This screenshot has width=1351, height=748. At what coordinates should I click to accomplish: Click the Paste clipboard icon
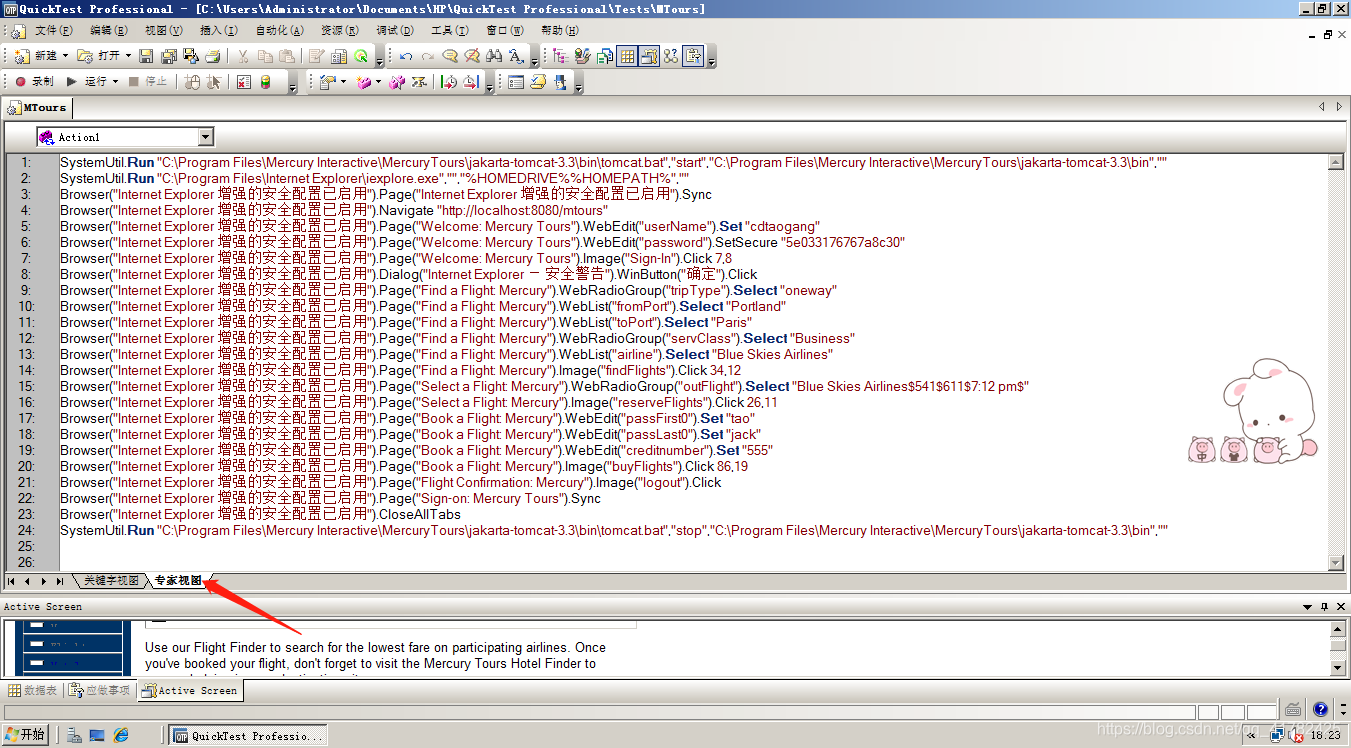[x=287, y=56]
